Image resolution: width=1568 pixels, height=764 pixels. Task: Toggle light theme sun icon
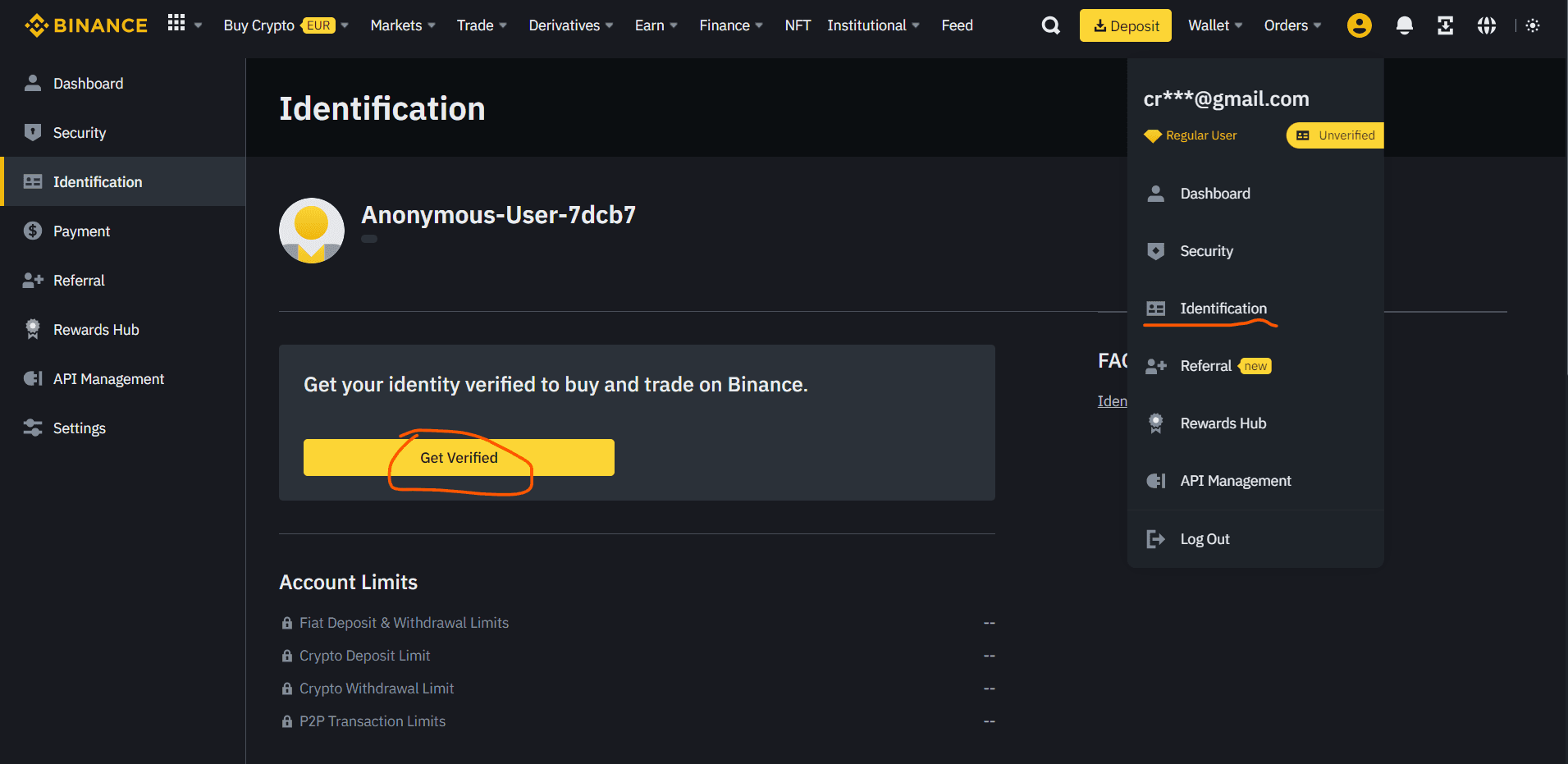tap(1532, 25)
